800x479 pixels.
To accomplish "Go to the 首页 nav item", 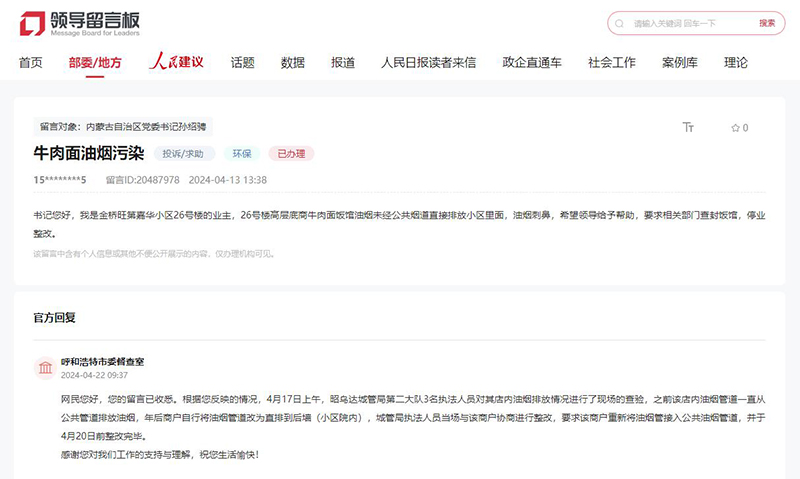I will [x=31, y=62].
